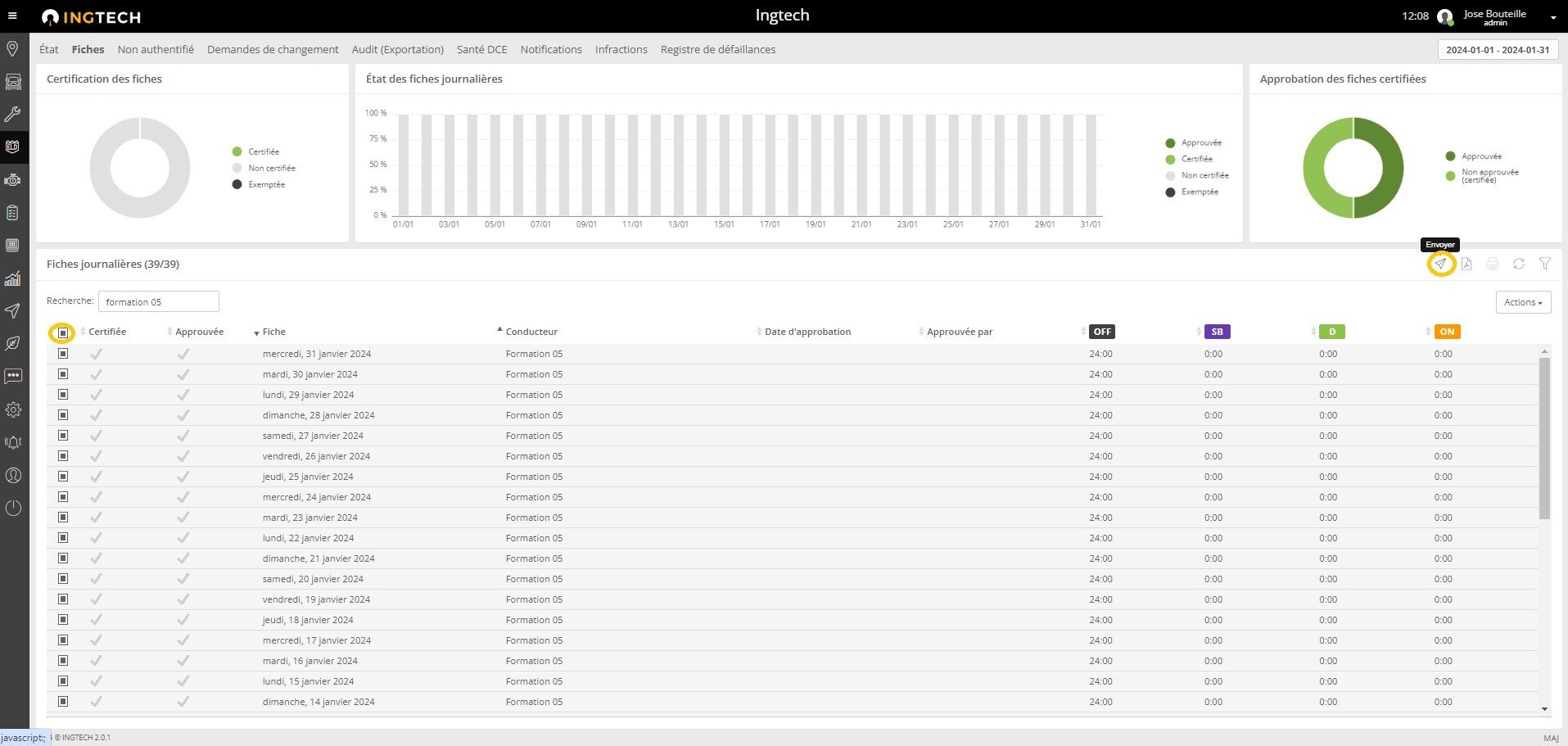This screenshot has height=746, width=1568.
Task: Click the chat messages icon in the sidebar
Action: (x=13, y=377)
